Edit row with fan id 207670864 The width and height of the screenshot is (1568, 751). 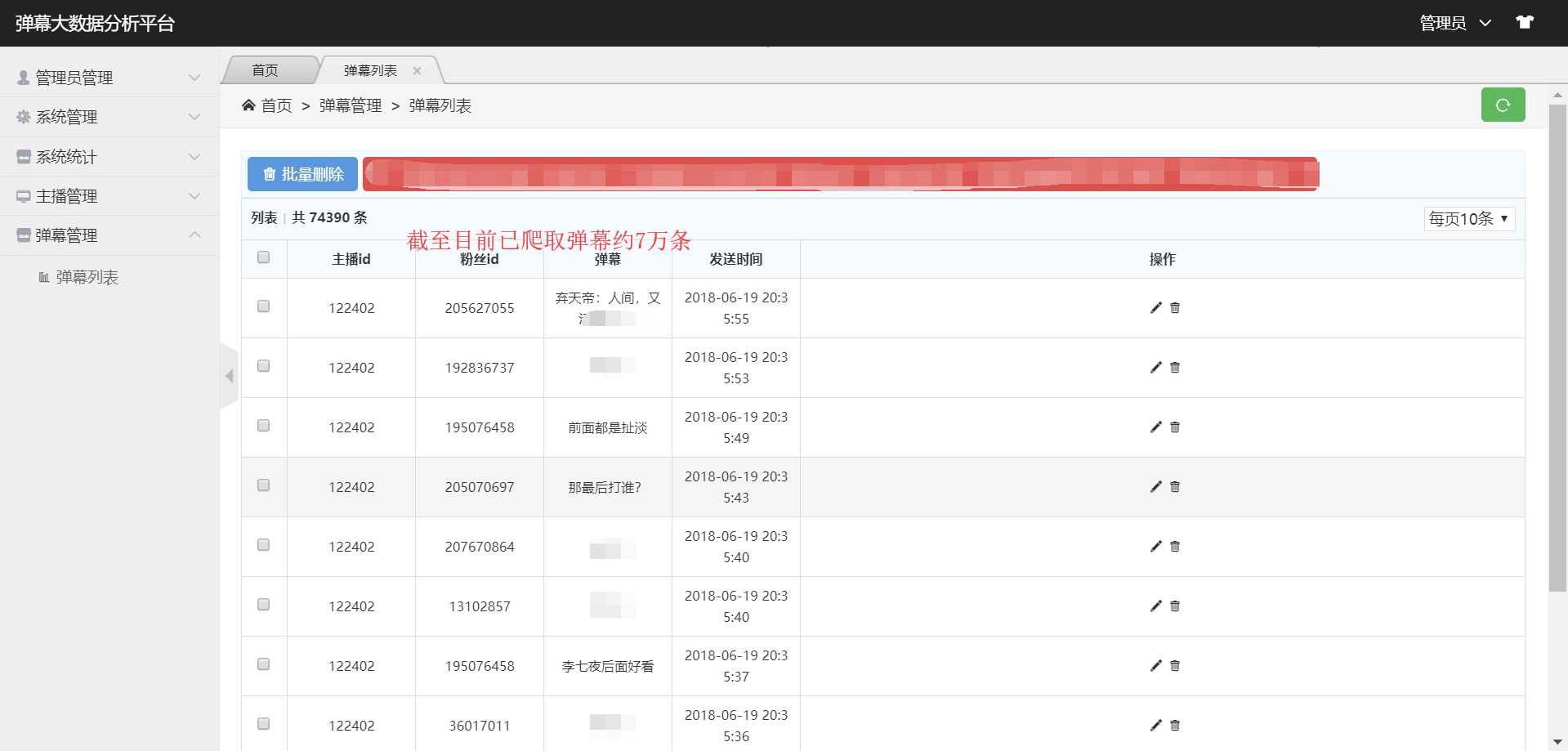click(1155, 547)
